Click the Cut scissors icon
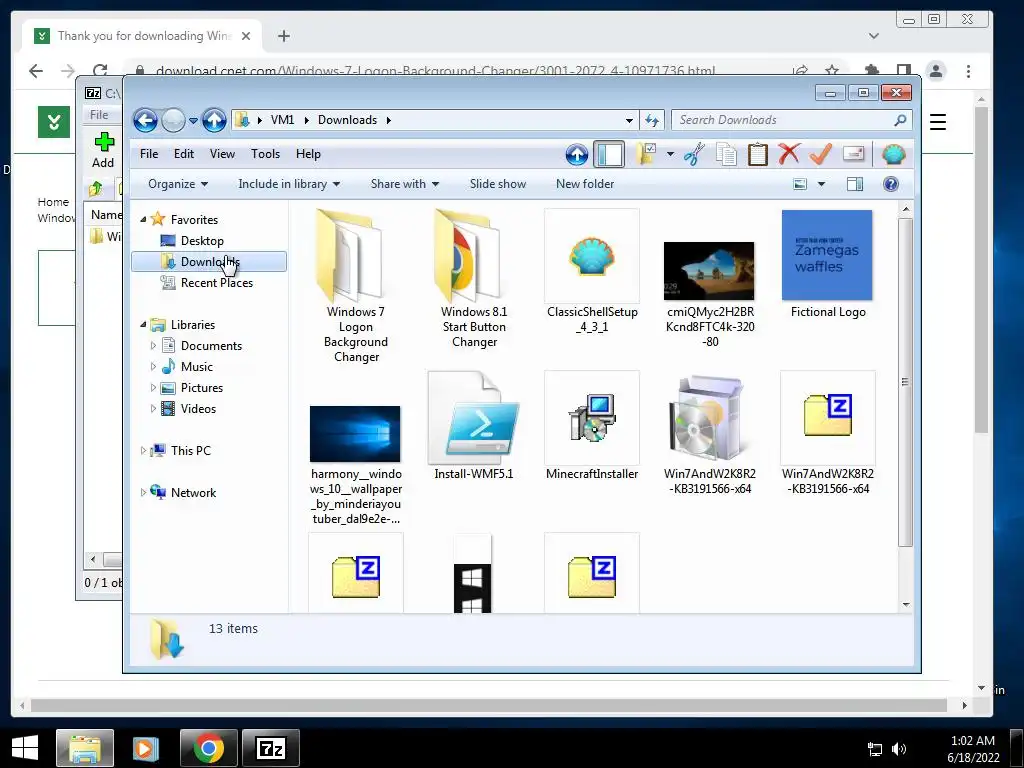The width and height of the screenshot is (1024, 768). click(694, 155)
